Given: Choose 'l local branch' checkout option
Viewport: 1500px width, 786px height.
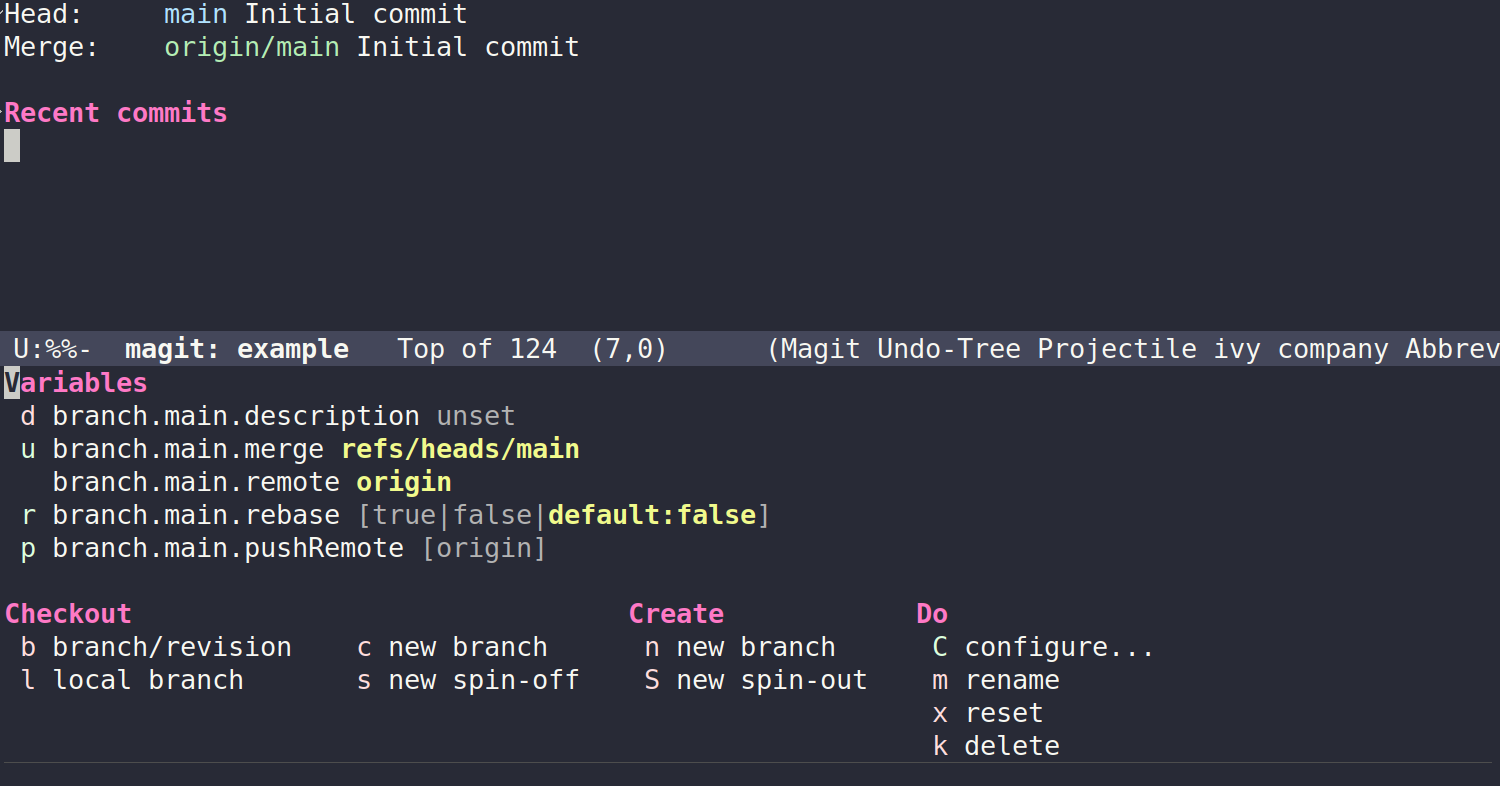Looking at the screenshot, I should [132, 680].
